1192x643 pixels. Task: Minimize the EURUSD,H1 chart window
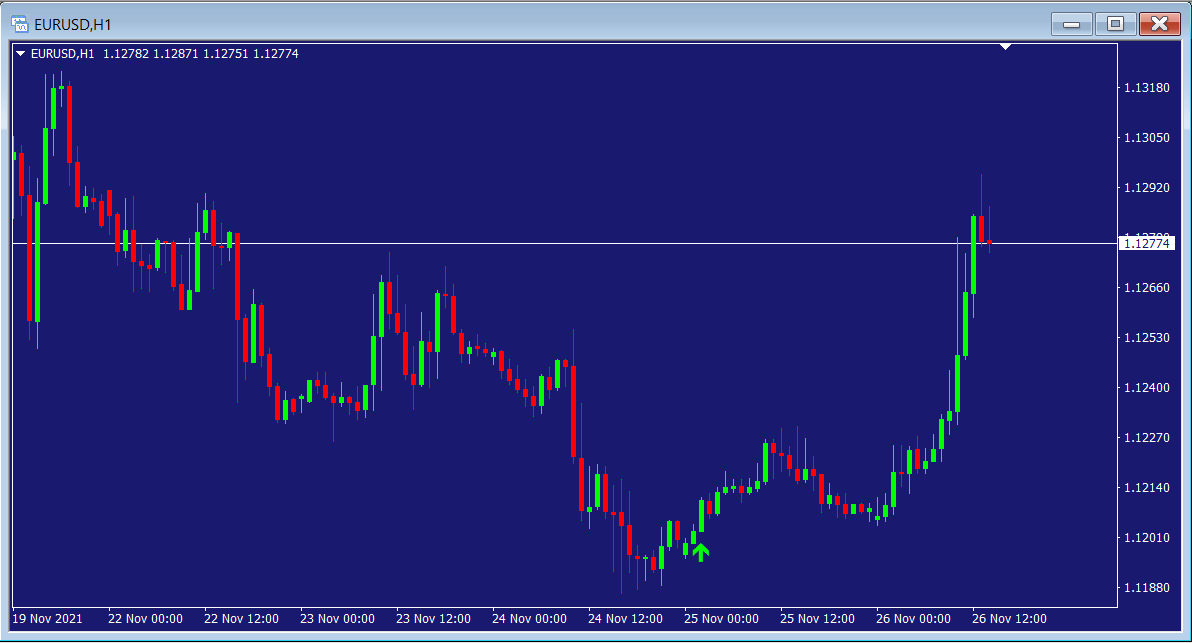(1071, 23)
